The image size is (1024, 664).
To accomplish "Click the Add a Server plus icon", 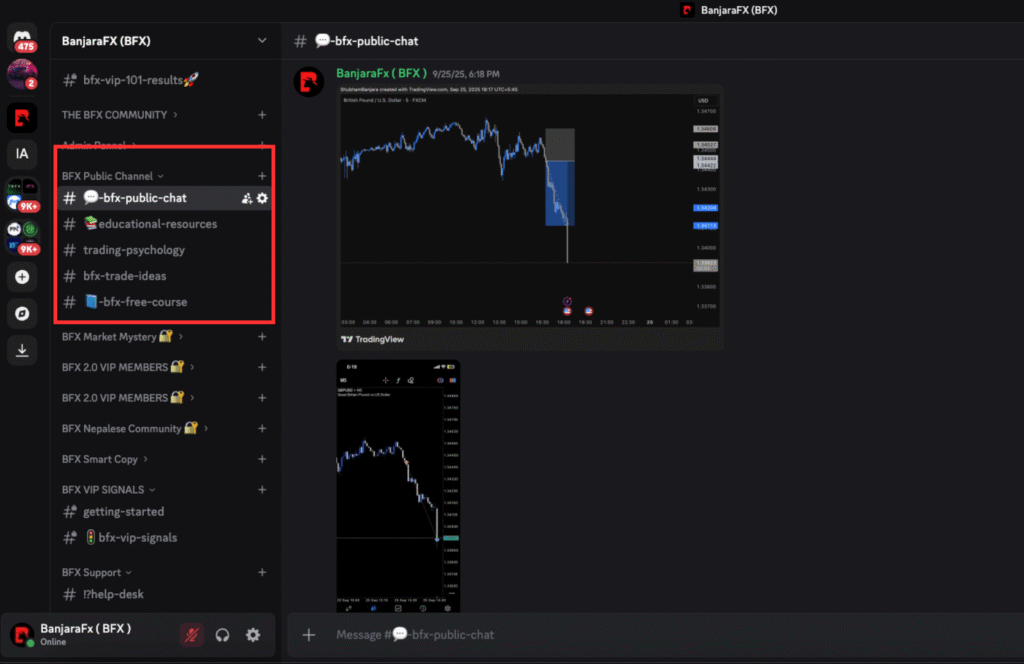I will point(22,277).
